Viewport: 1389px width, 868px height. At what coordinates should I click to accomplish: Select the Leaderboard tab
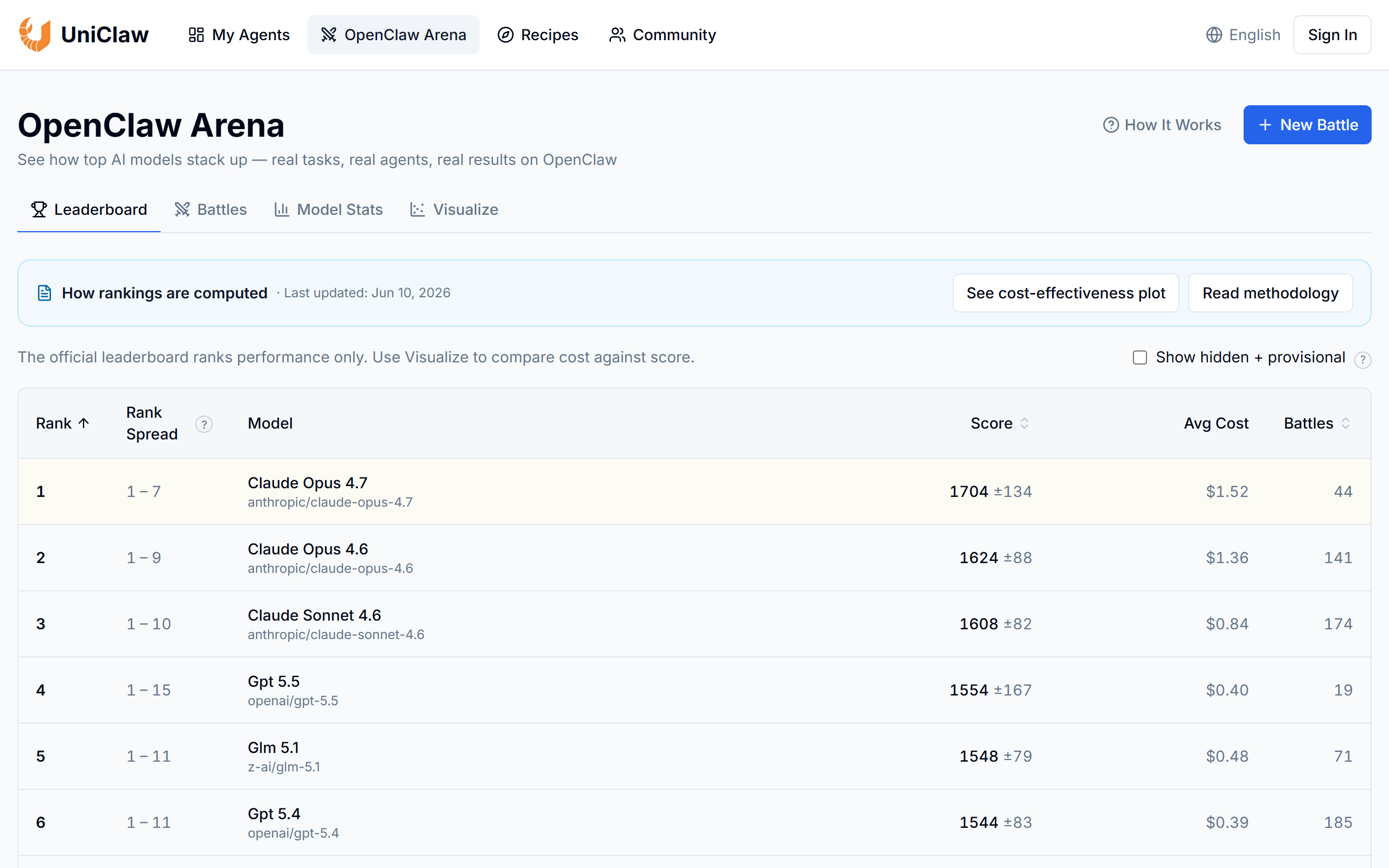pyautogui.click(x=89, y=209)
